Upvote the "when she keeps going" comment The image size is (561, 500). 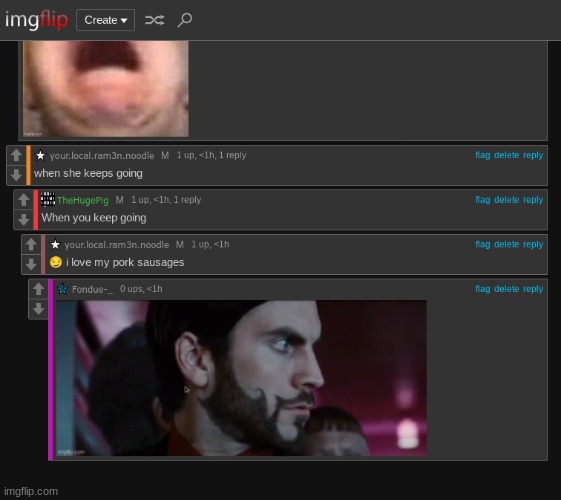16,155
